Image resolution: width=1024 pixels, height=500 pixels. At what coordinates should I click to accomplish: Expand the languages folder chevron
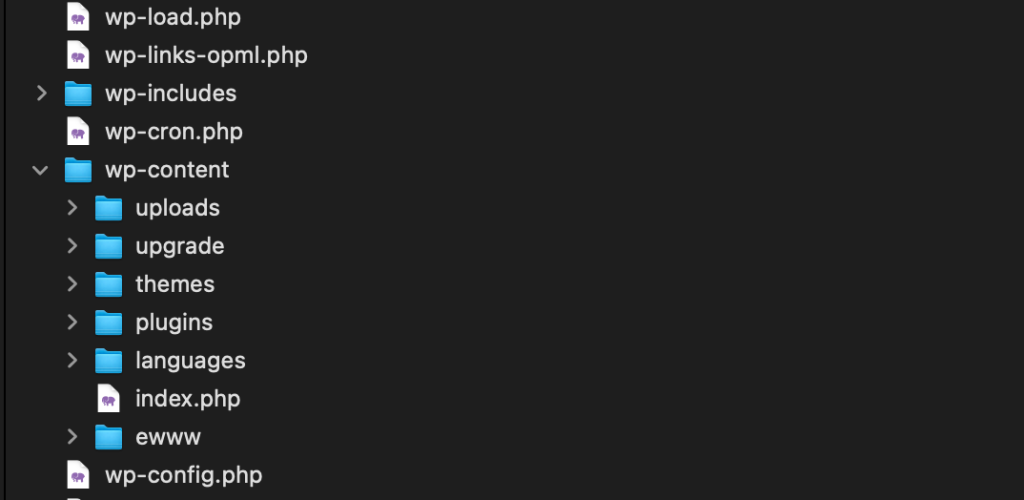tap(72, 360)
